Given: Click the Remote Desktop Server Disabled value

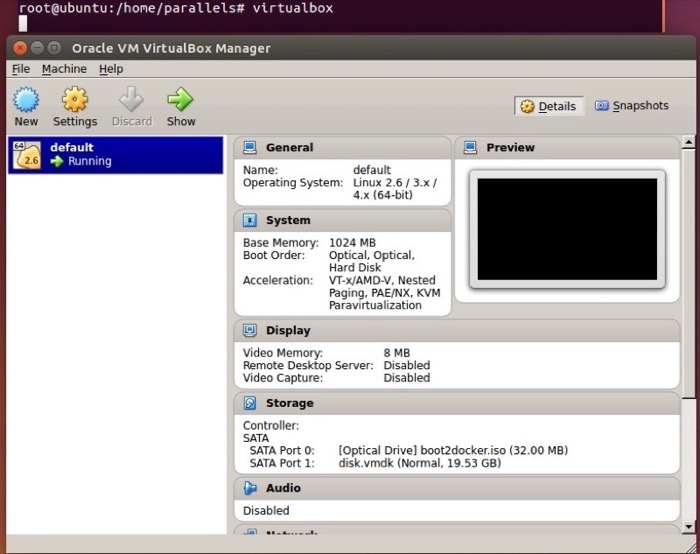Looking at the screenshot, I should [407, 366].
